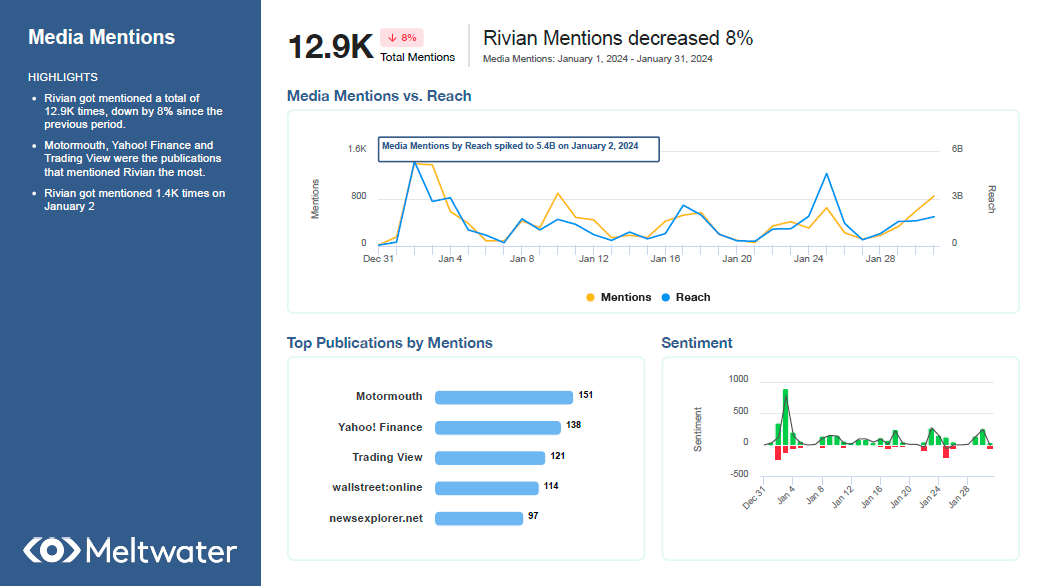
Task: Click the Media Mentions vs. Reach title
Action: [x=379, y=96]
